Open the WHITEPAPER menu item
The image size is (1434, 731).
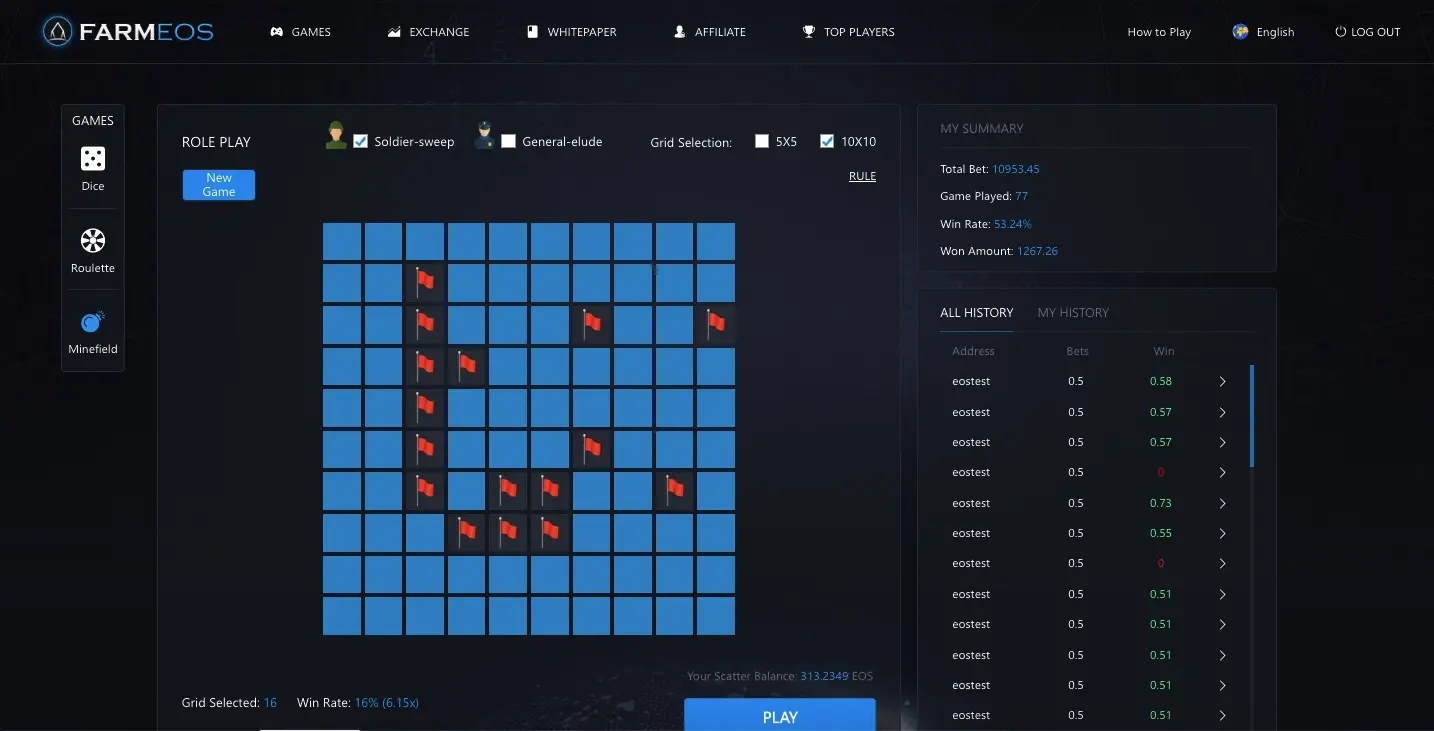[x=571, y=32]
